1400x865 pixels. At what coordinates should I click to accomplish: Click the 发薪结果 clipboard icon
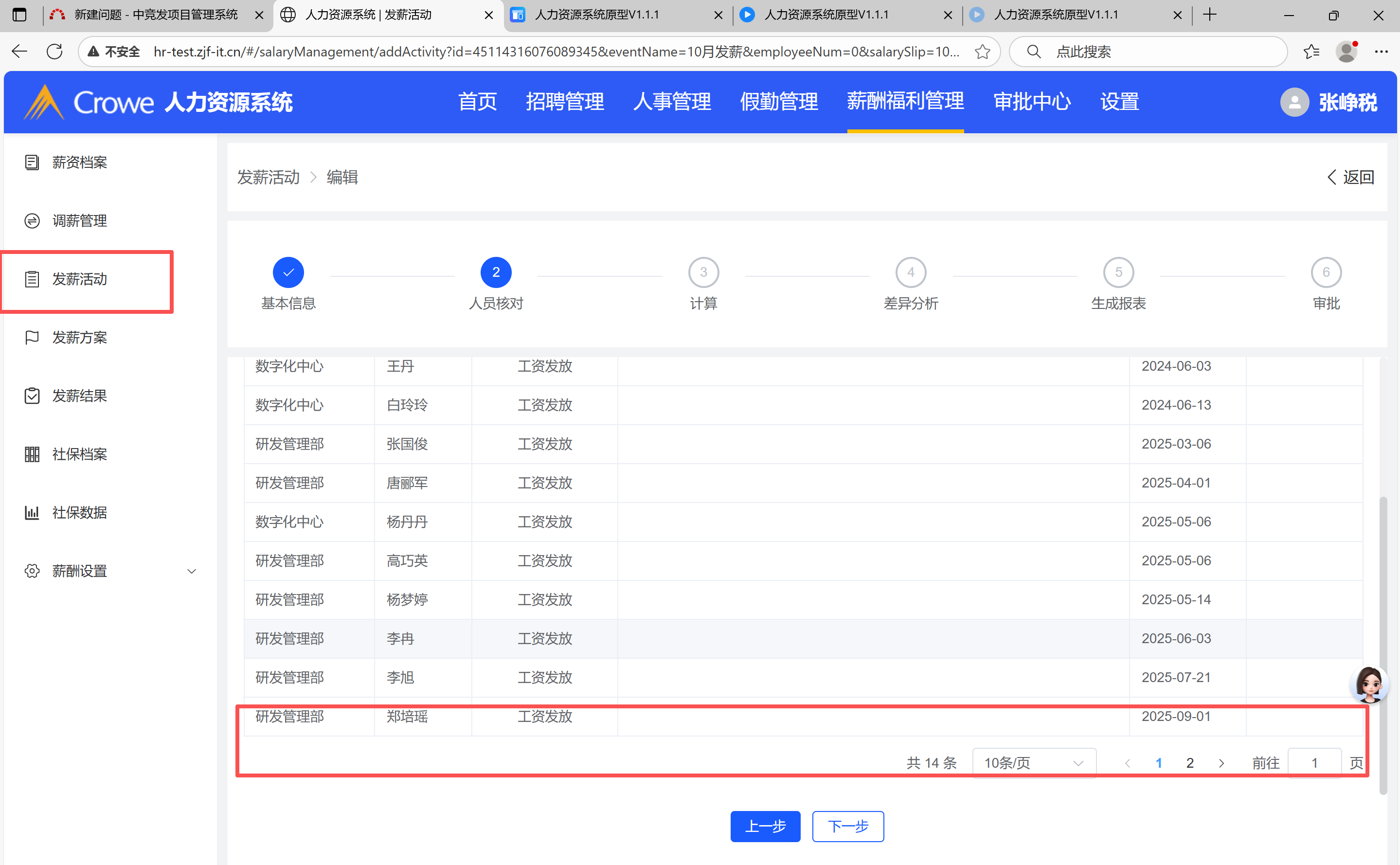pyautogui.click(x=32, y=396)
